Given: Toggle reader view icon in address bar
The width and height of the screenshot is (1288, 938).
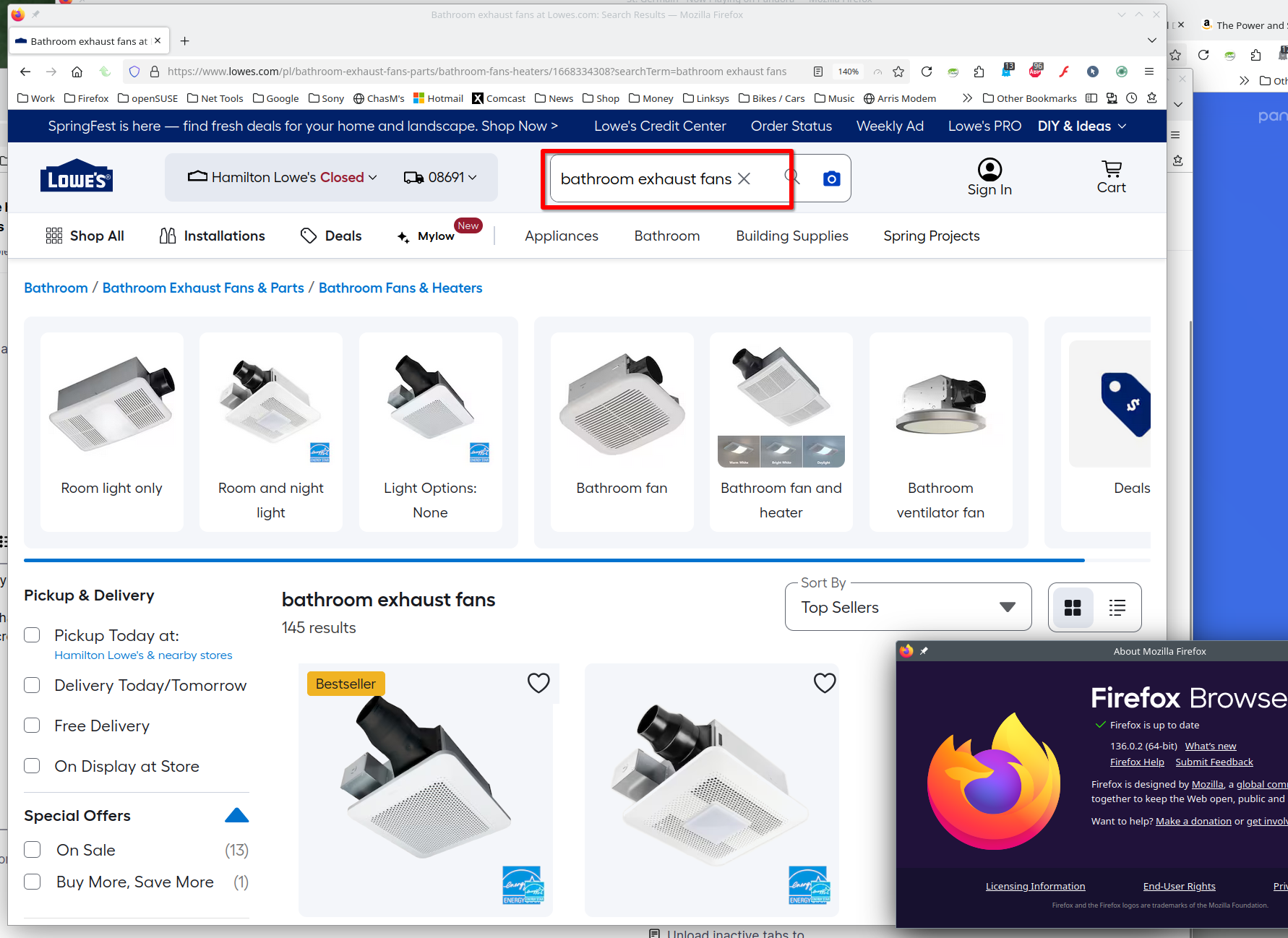Looking at the screenshot, I should pyautogui.click(x=818, y=72).
